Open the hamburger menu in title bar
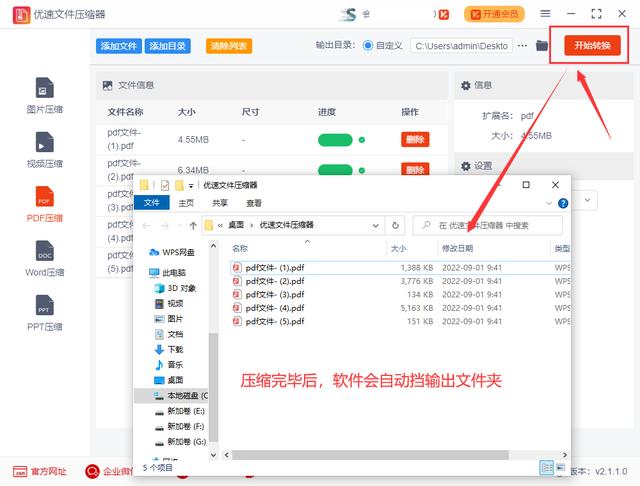Image resolution: width=640 pixels, height=486 pixels. [x=545, y=13]
